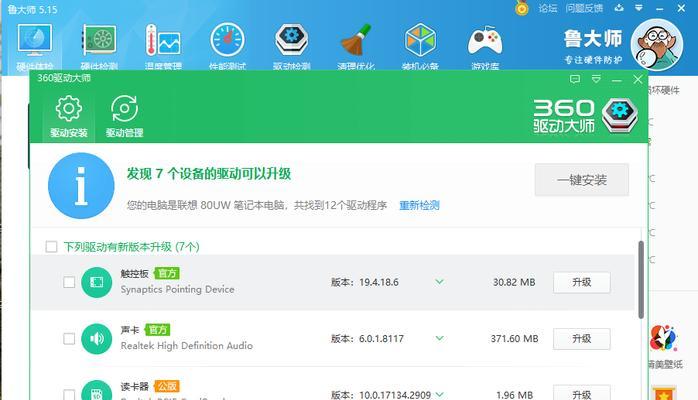698x400 pixels.
Task: Expand version dropdown for 10.0.17134.2909
Action: click(x=439, y=394)
